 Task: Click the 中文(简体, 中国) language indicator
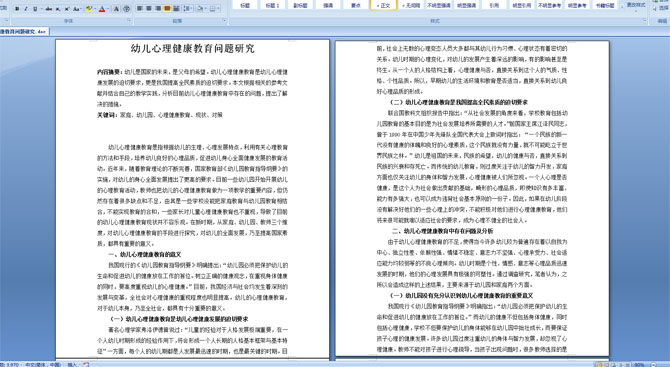43,364
